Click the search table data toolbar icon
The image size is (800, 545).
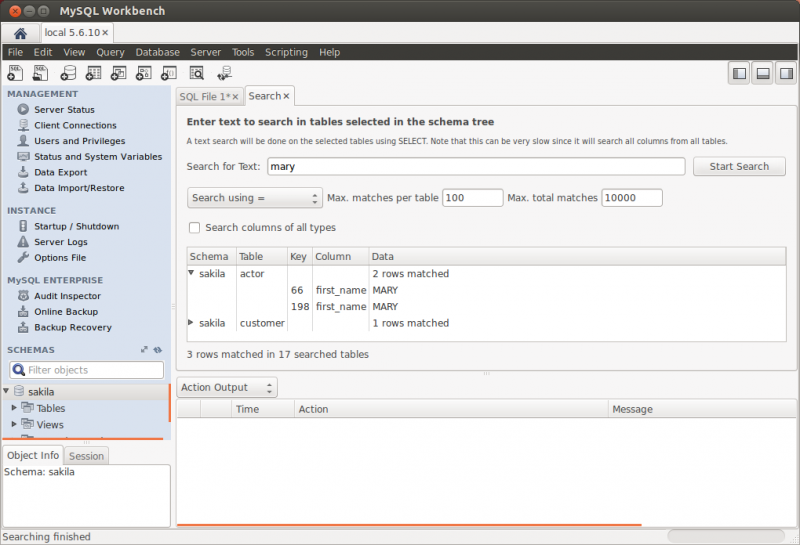click(196, 73)
